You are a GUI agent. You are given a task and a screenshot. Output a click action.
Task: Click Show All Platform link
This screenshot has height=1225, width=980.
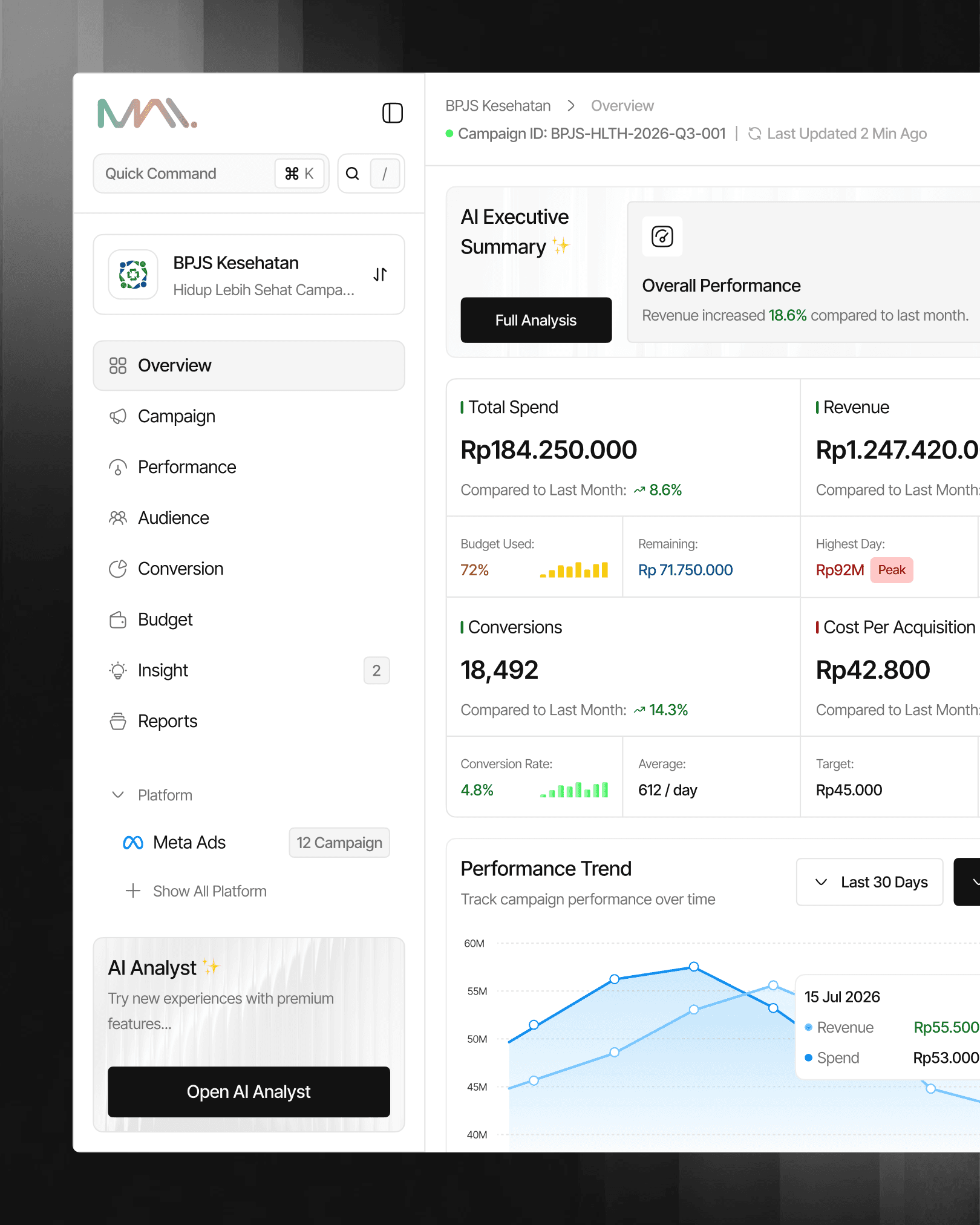point(210,891)
